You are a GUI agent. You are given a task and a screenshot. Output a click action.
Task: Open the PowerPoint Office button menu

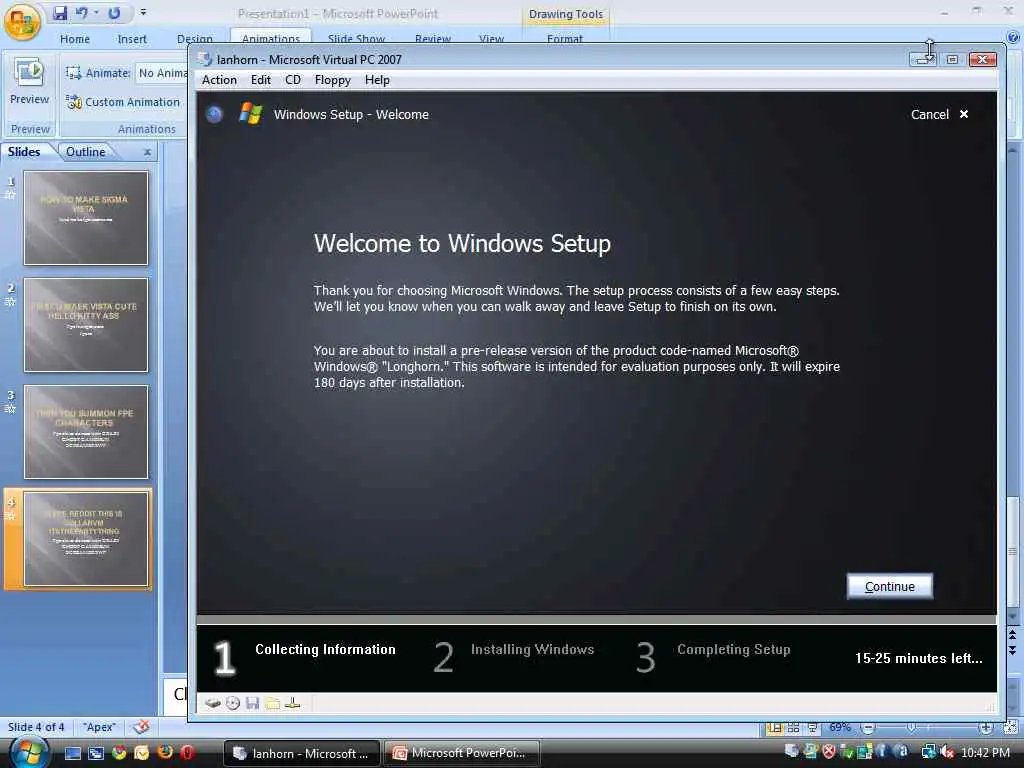click(22, 22)
